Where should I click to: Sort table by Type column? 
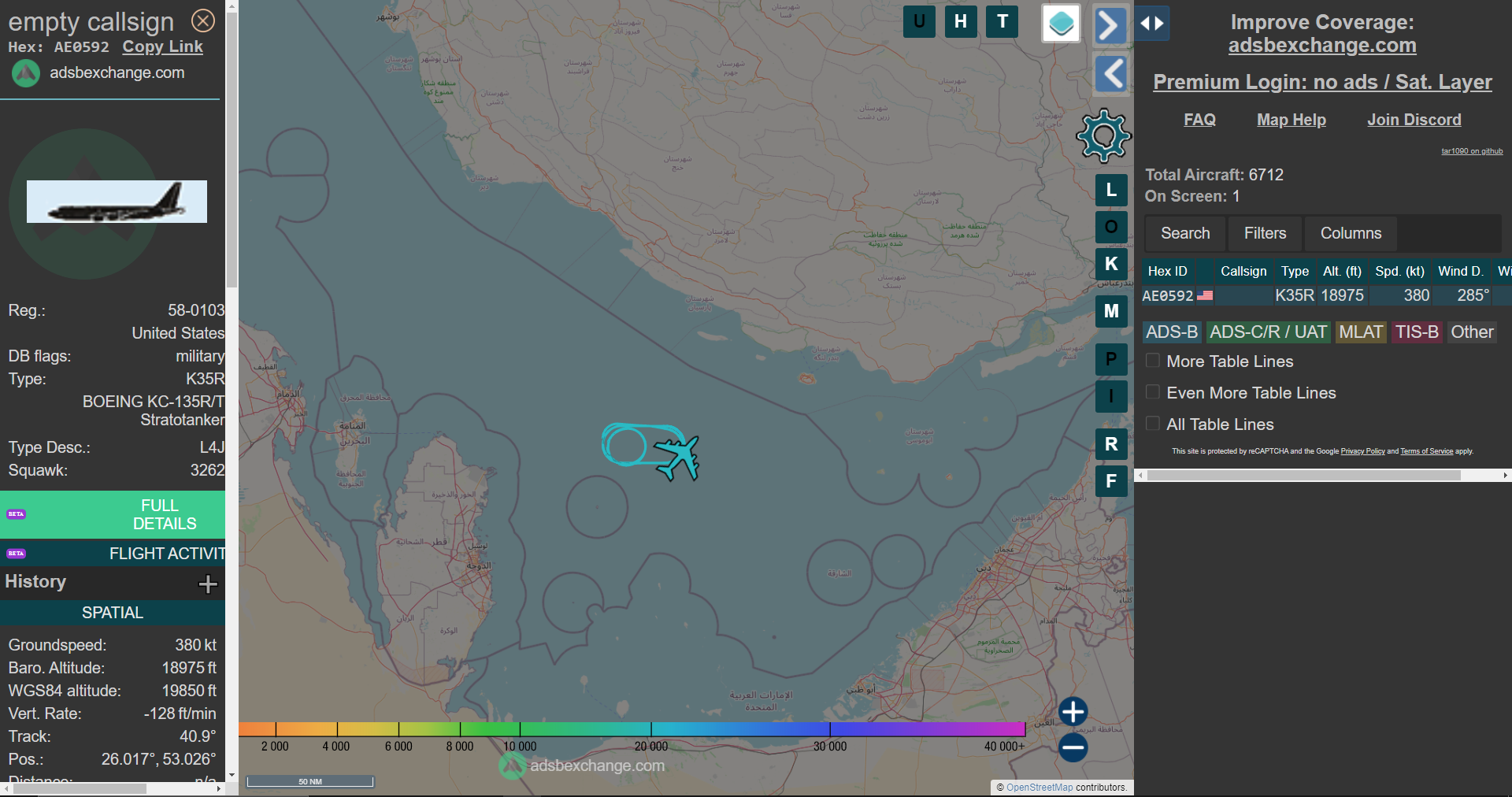point(1295,271)
